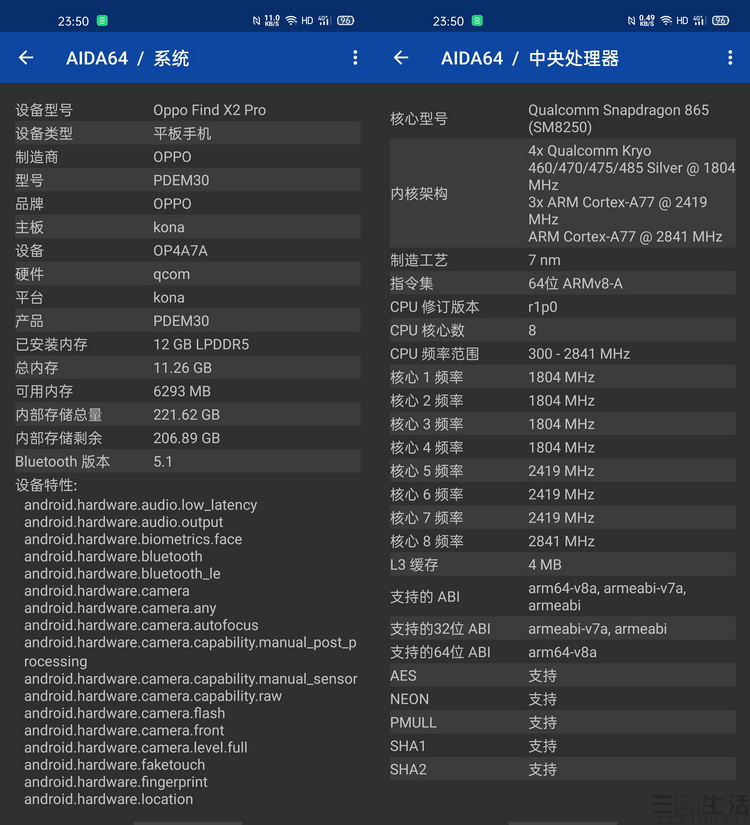
Task: Tap green notification icon next to left 23:50
Action: [102, 21]
